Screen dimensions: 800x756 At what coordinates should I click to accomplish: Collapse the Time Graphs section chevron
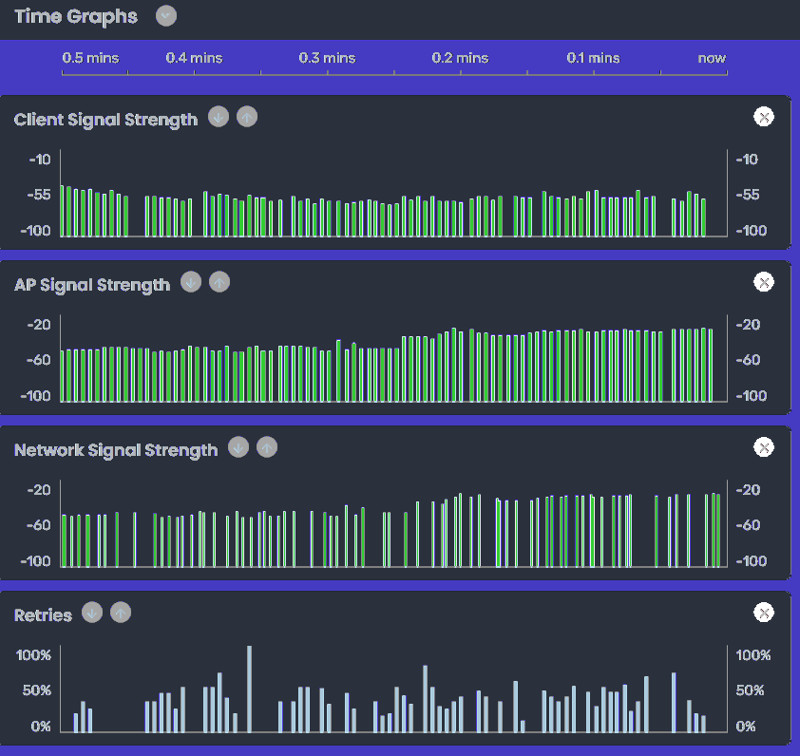[166, 16]
